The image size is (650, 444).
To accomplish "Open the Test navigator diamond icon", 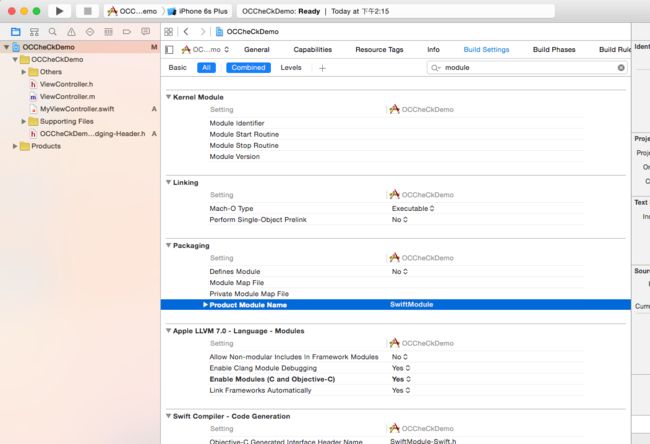I will pyautogui.click(x=90, y=32).
